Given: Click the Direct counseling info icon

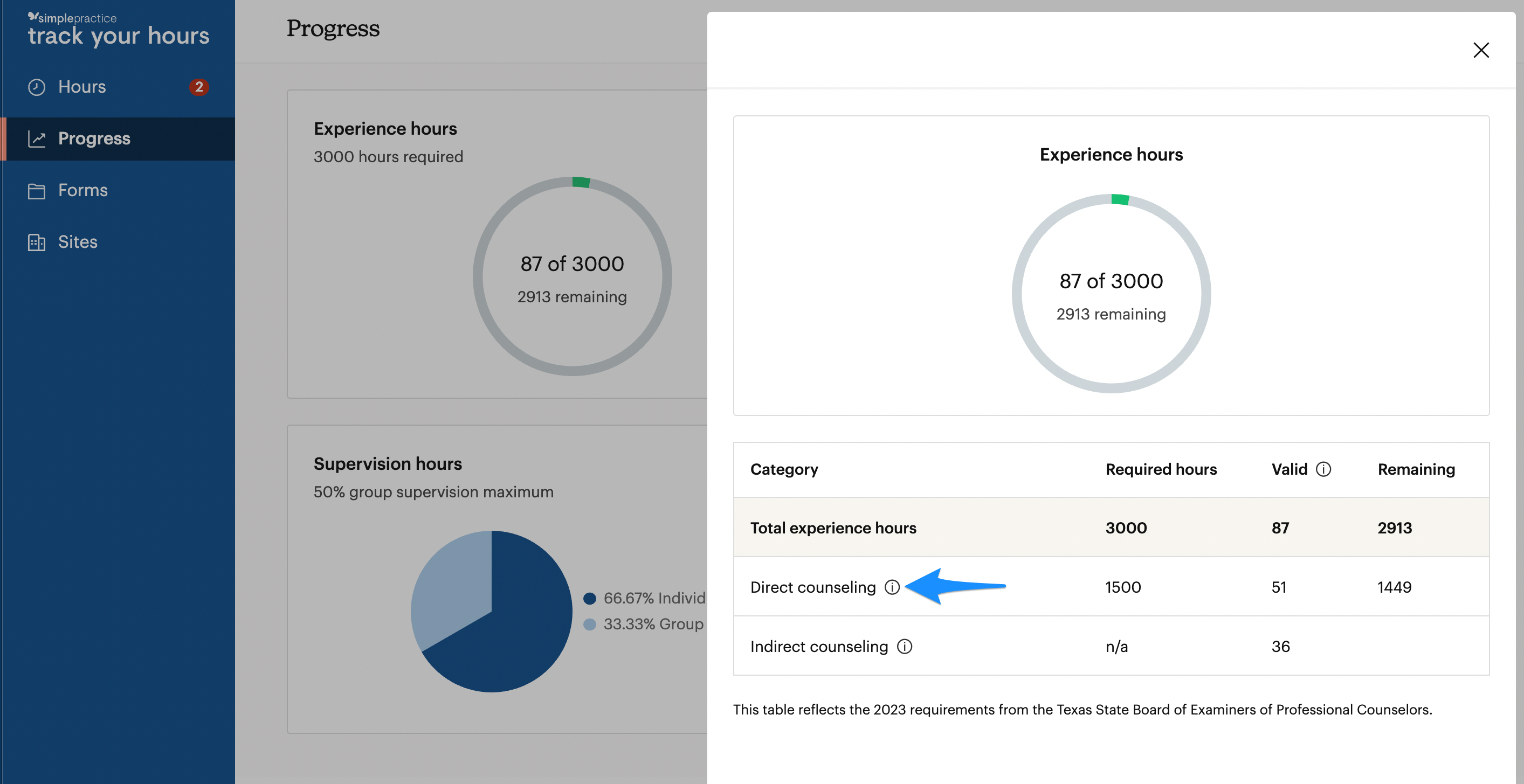Looking at the screenshot, I should click(x=892, y=587).
